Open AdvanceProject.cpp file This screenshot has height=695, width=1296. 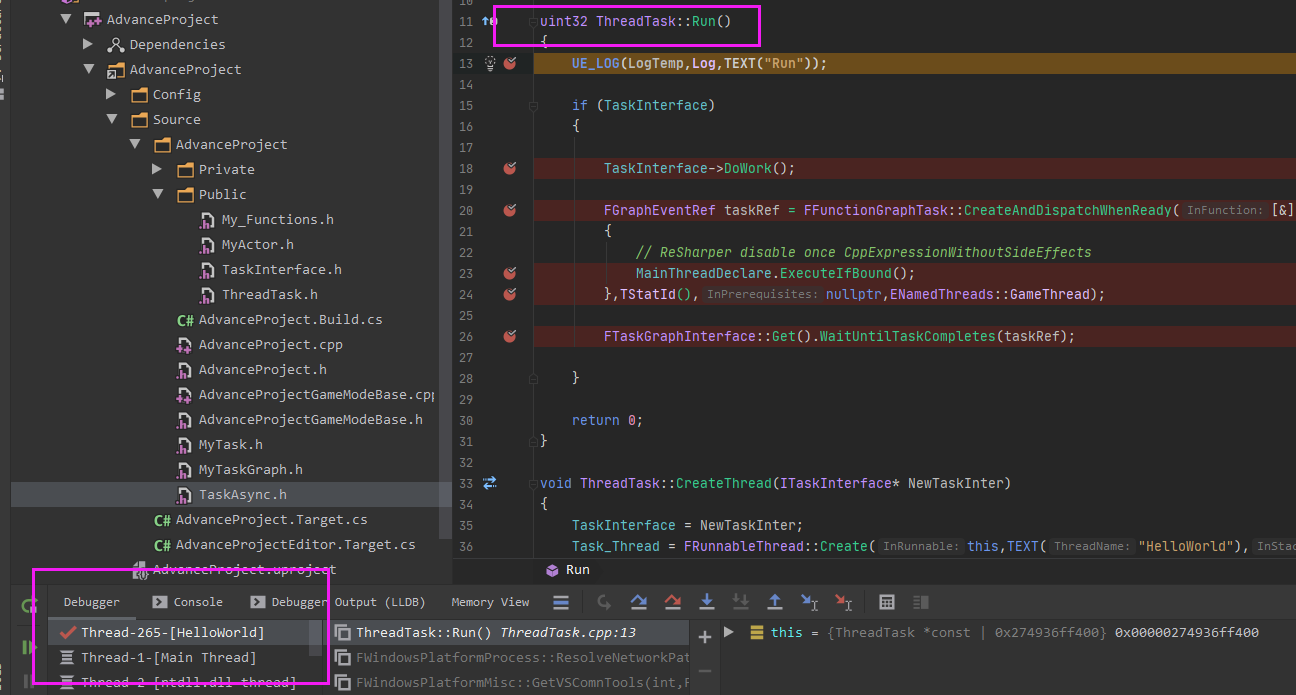click(270, 344)
